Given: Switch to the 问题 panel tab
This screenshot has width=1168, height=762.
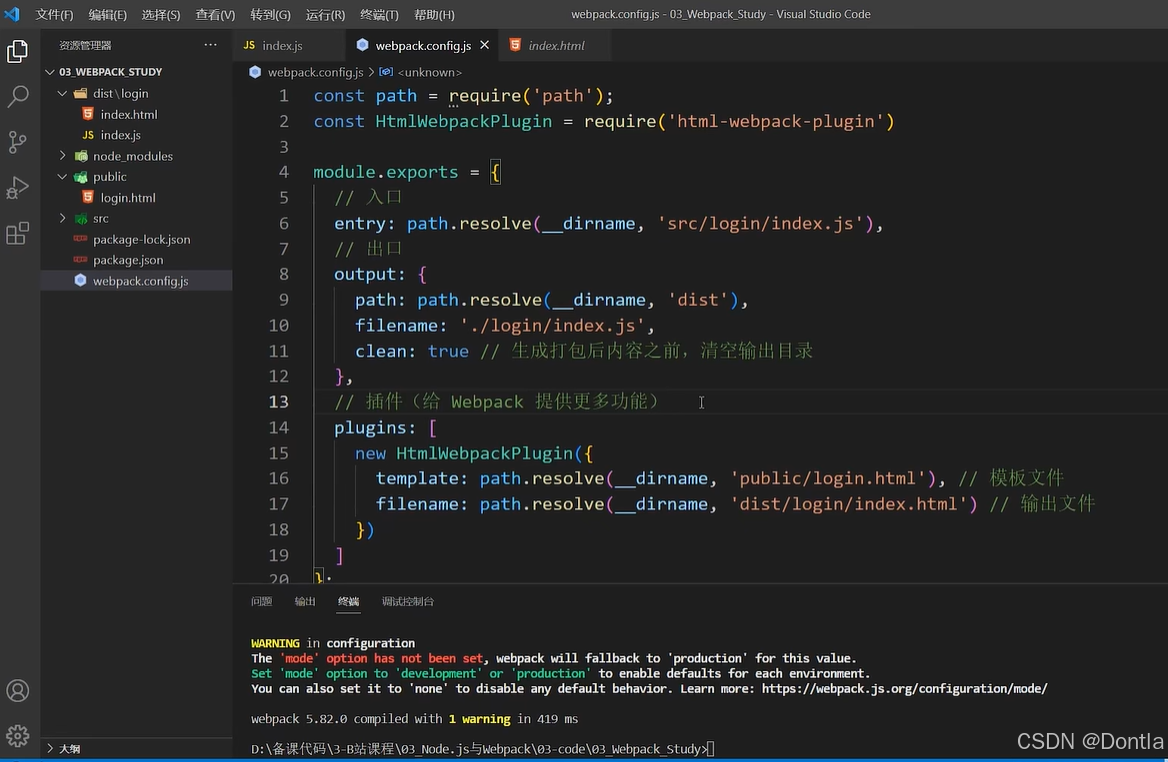Looking at the screenshot, I should coord(261,601).
